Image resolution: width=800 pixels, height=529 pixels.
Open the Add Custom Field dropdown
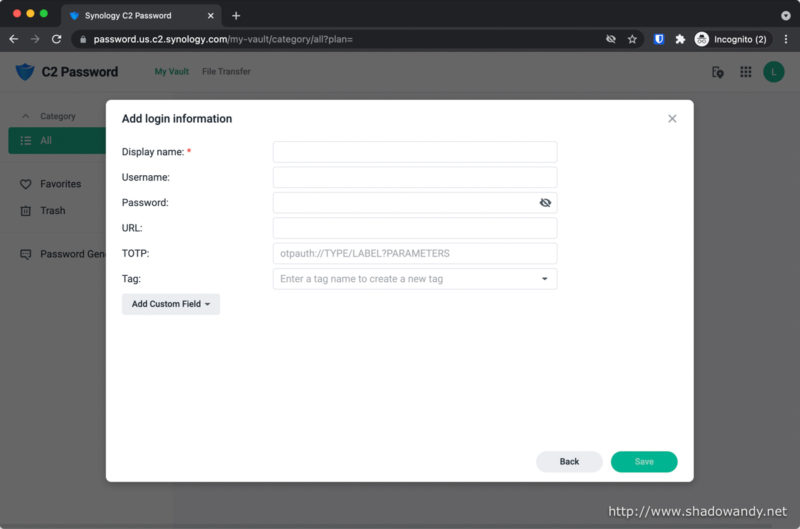[x=171, y=304]
